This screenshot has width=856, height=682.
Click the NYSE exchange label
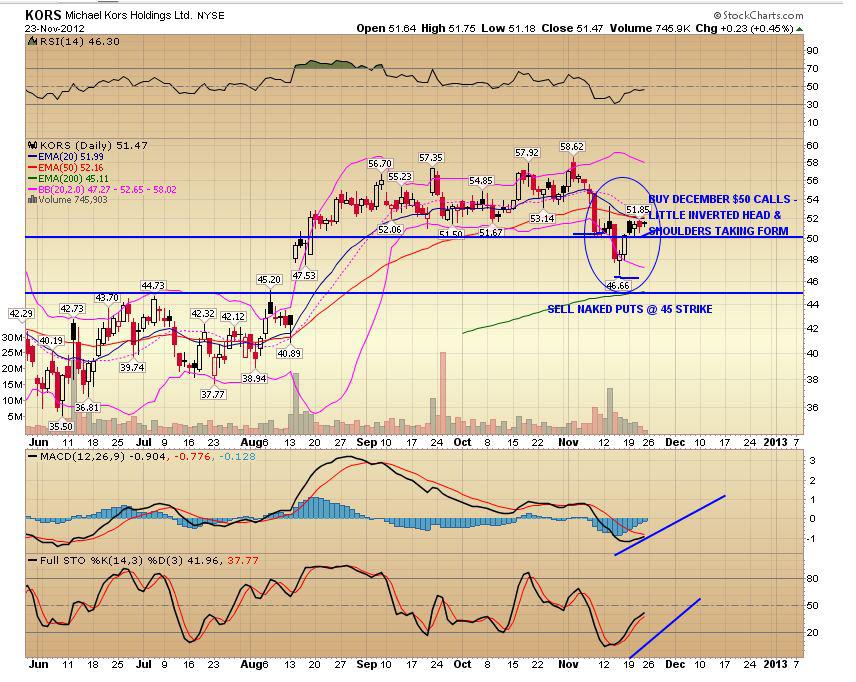click(211, 16)
